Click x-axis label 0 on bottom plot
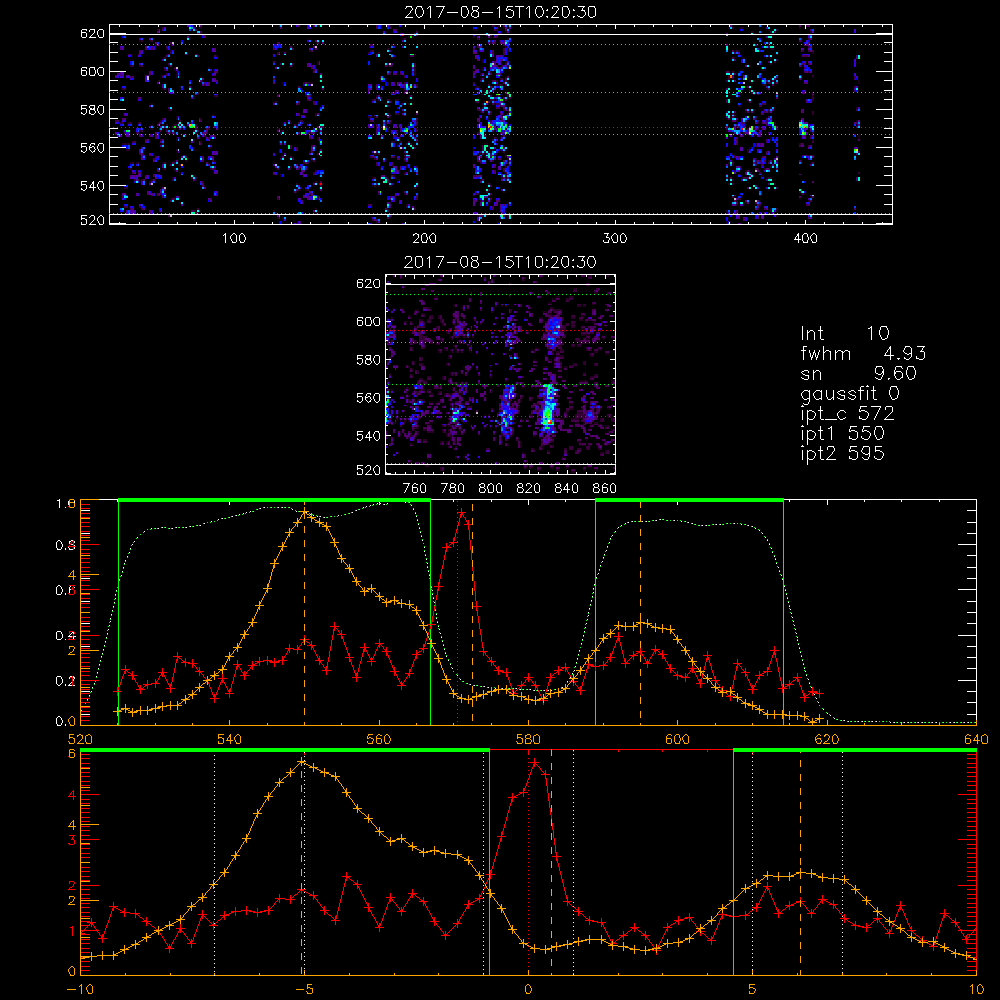The height and width of the screenshot is (1000, 1000). 528,989
